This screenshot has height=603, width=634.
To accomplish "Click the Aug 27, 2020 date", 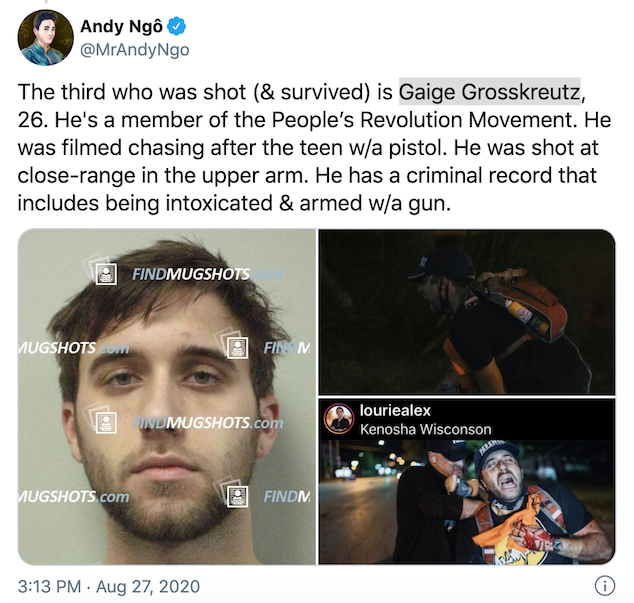I will click(x=148, y=586).
